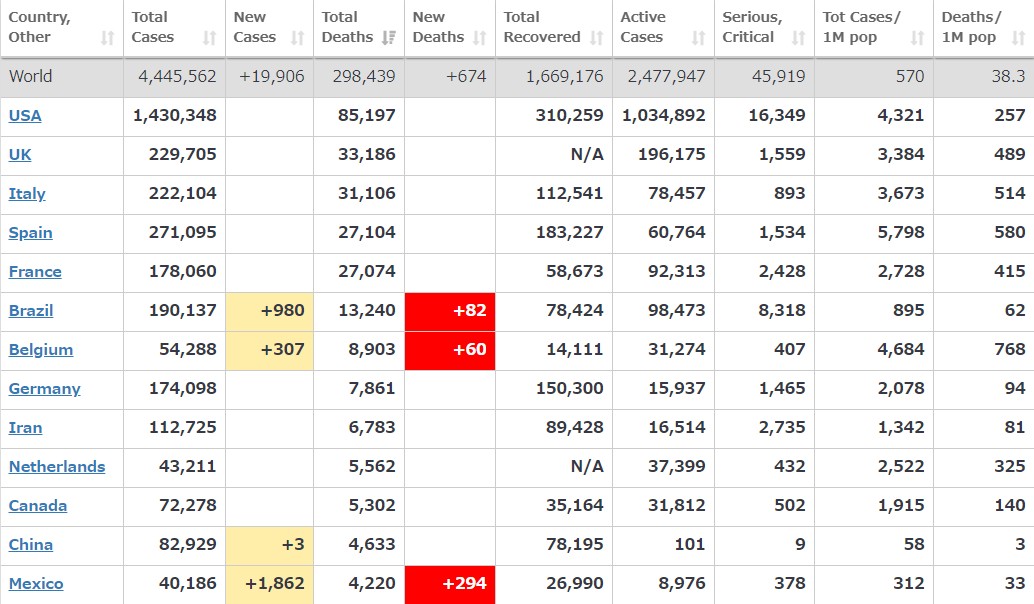The image size is (1034, 604).
Task: Click the Total Recovered column header
Action: pyautogui.click(x=554, y=28)
